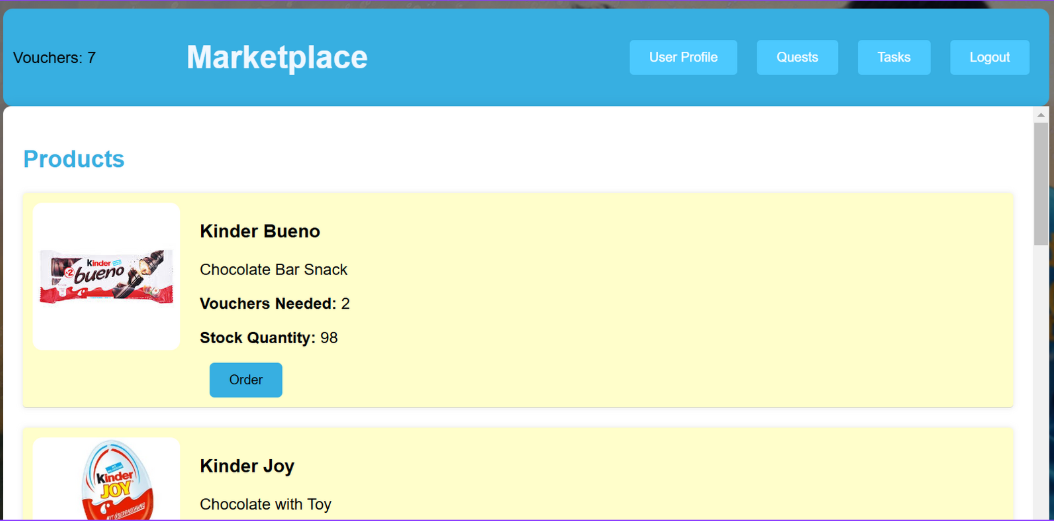Click the scrollbar up arrow
The image size is (1054, 521).
[x=1041, y=115]
